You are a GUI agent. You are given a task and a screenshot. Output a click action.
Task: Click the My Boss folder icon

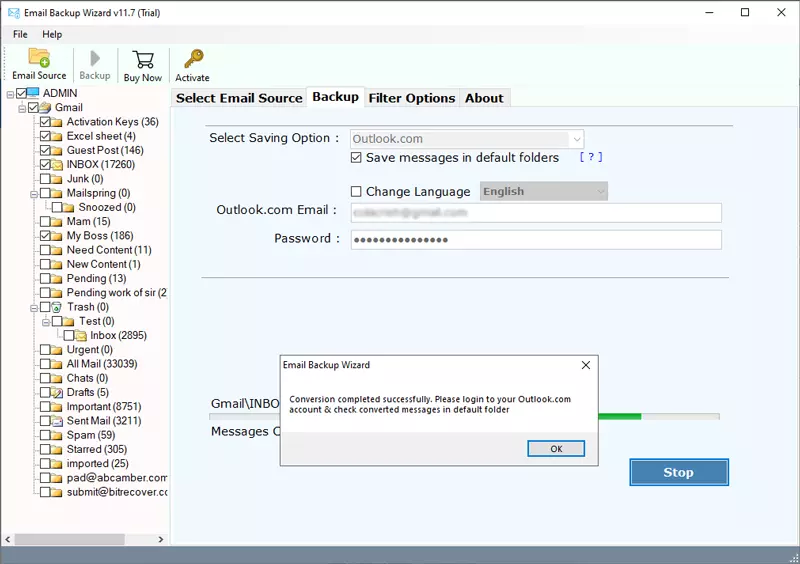[57, 236]
